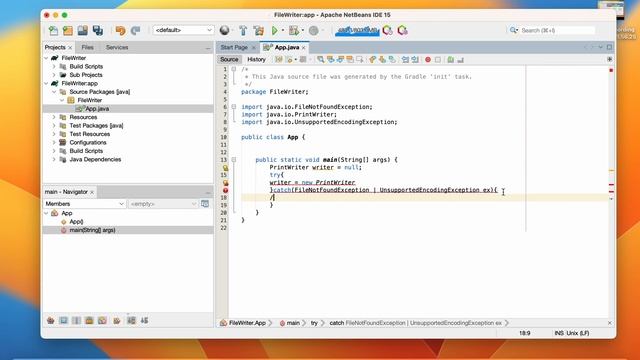Image resolution: width=640 pixels, height=360 pixels.
Task: Click inside the Search field
Action: point(557,30)
